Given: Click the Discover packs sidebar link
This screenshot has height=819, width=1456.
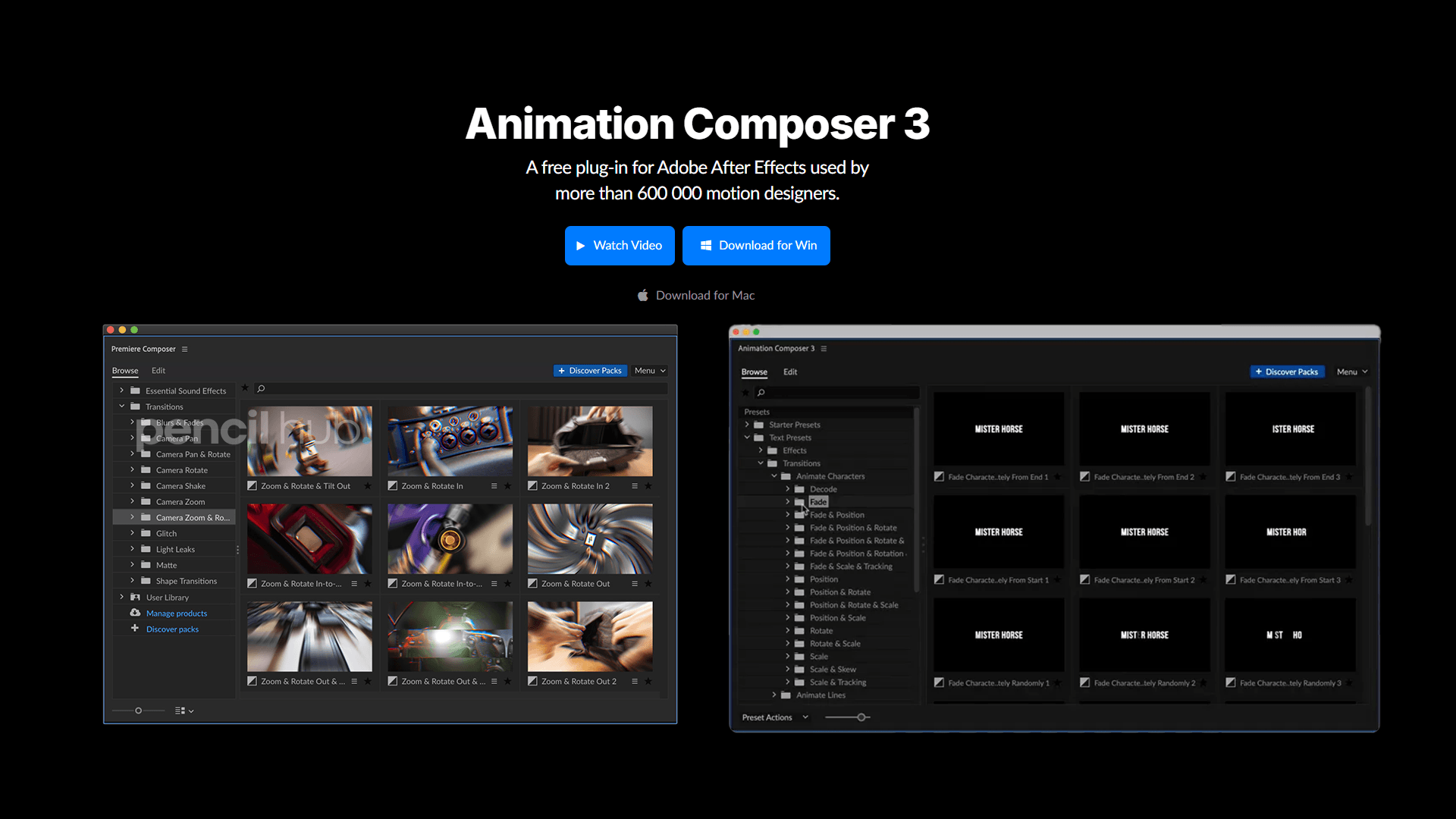Looking at the screenshot, I should [x=172, y=629].
